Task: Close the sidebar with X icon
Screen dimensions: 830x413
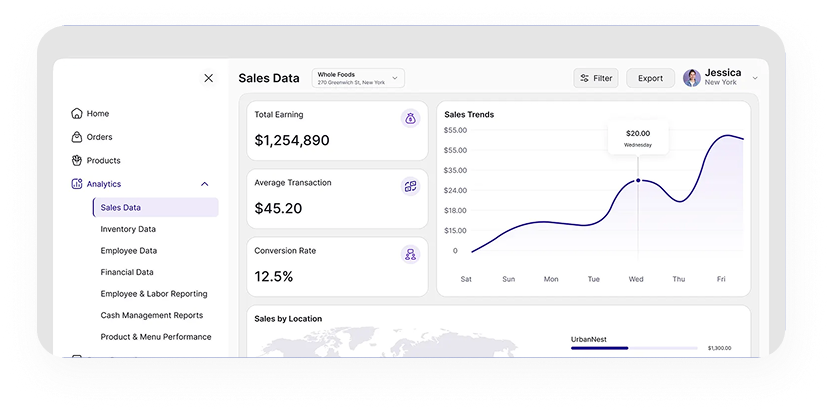Action: (208, 78)
